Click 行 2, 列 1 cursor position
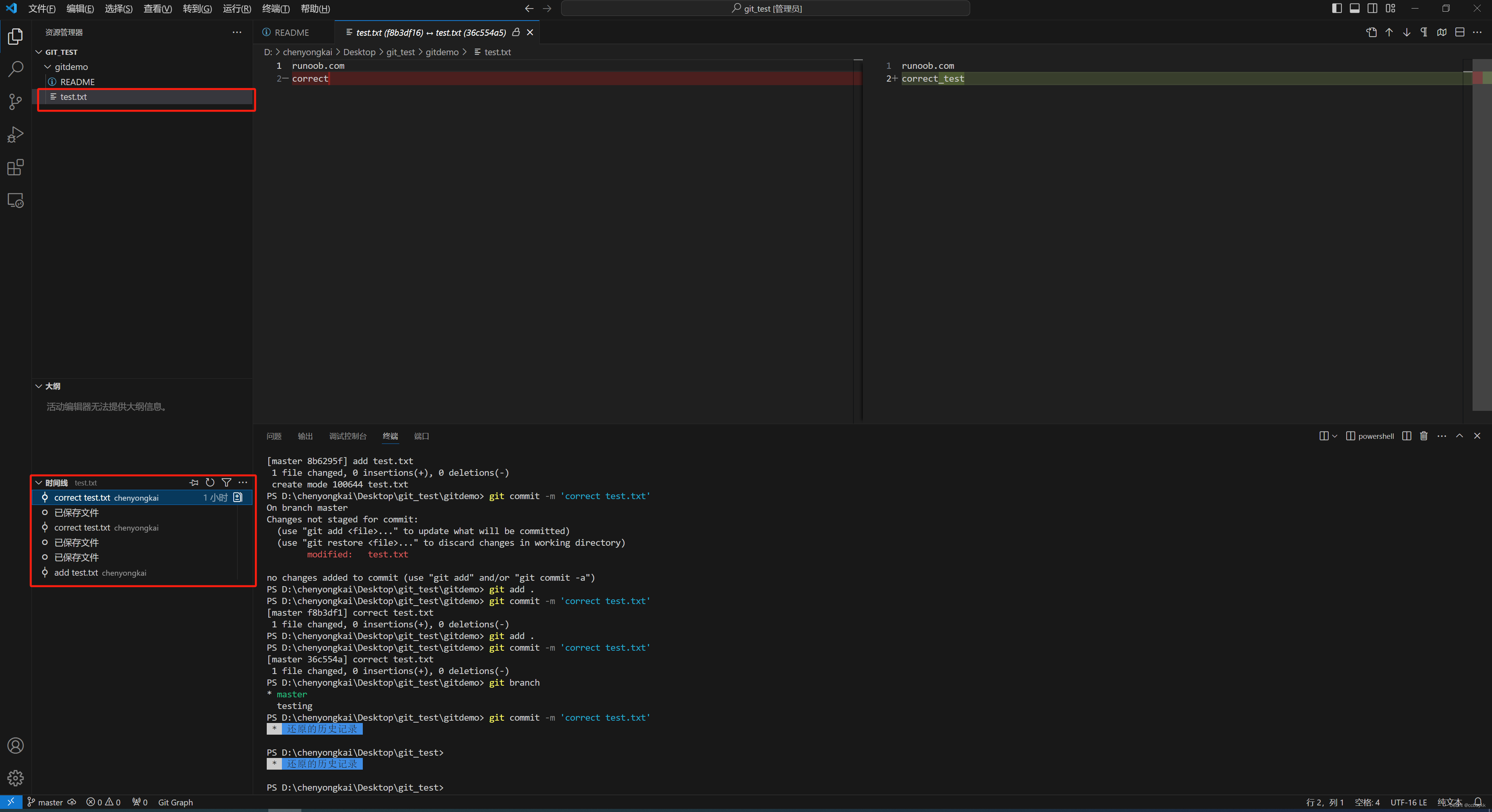1492x812 pixels. click(1325, 802)
